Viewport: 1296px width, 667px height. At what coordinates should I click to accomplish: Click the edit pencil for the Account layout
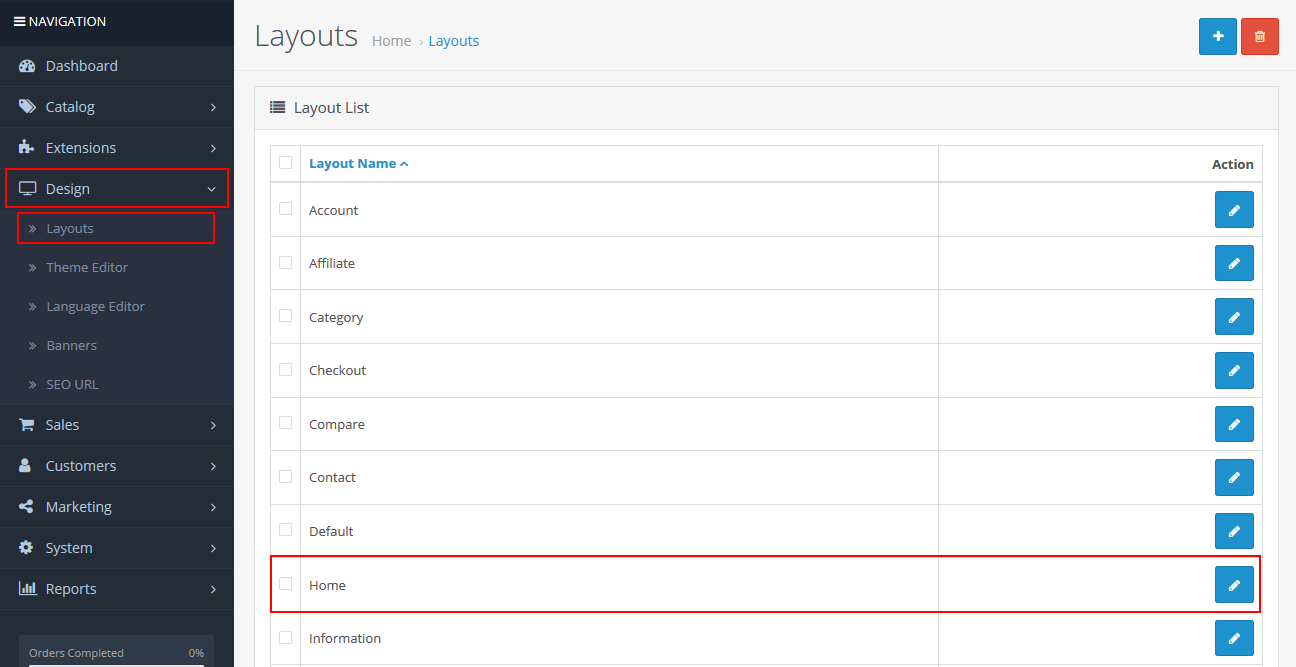coord(1234,209)
